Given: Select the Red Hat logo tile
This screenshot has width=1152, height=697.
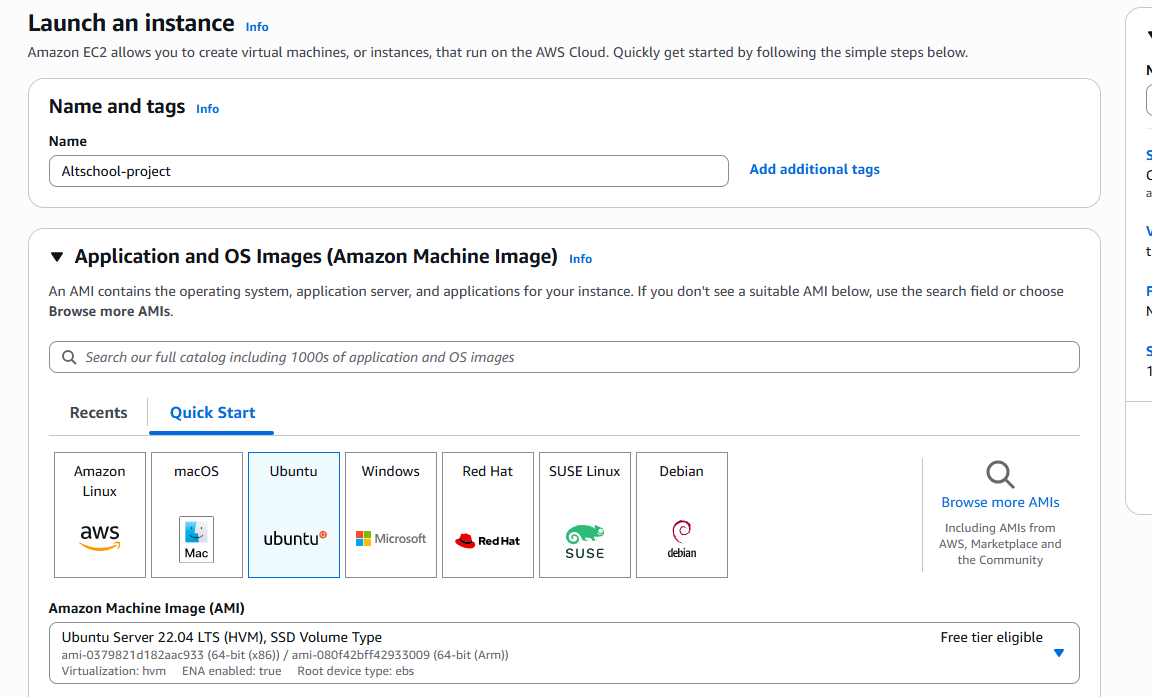Looking at the screenshot, I should [488, 515].
